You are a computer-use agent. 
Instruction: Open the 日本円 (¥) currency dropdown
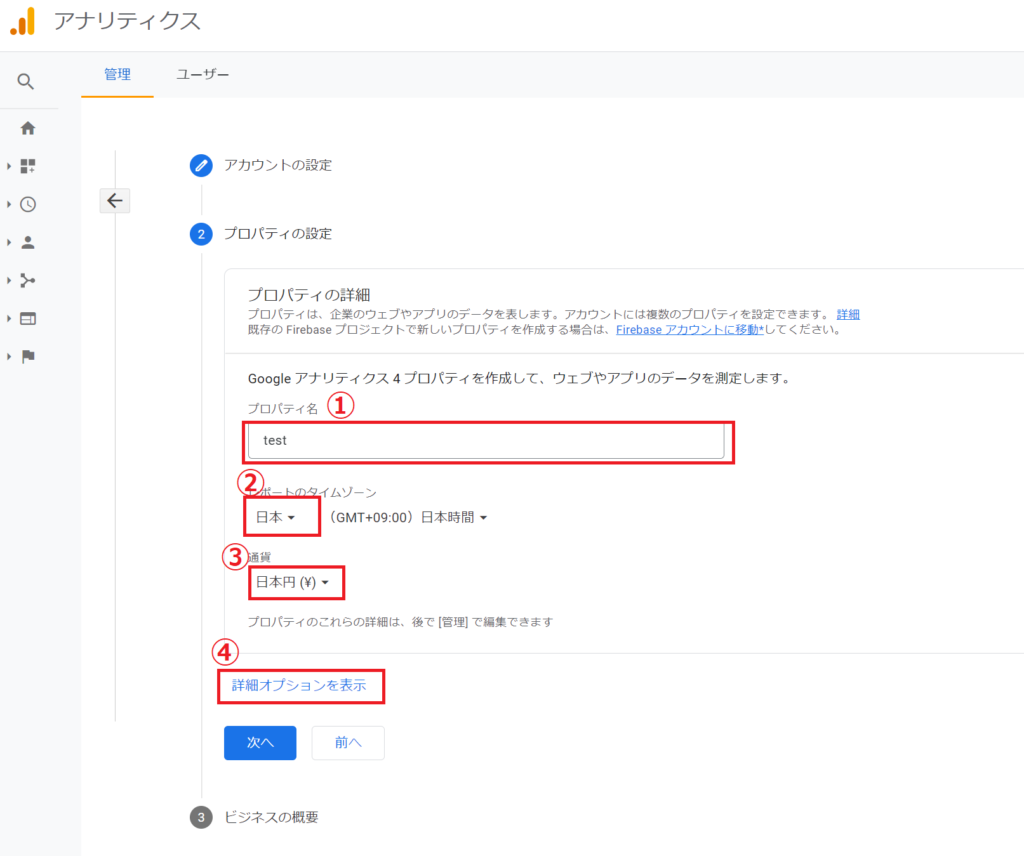[293, 582]
